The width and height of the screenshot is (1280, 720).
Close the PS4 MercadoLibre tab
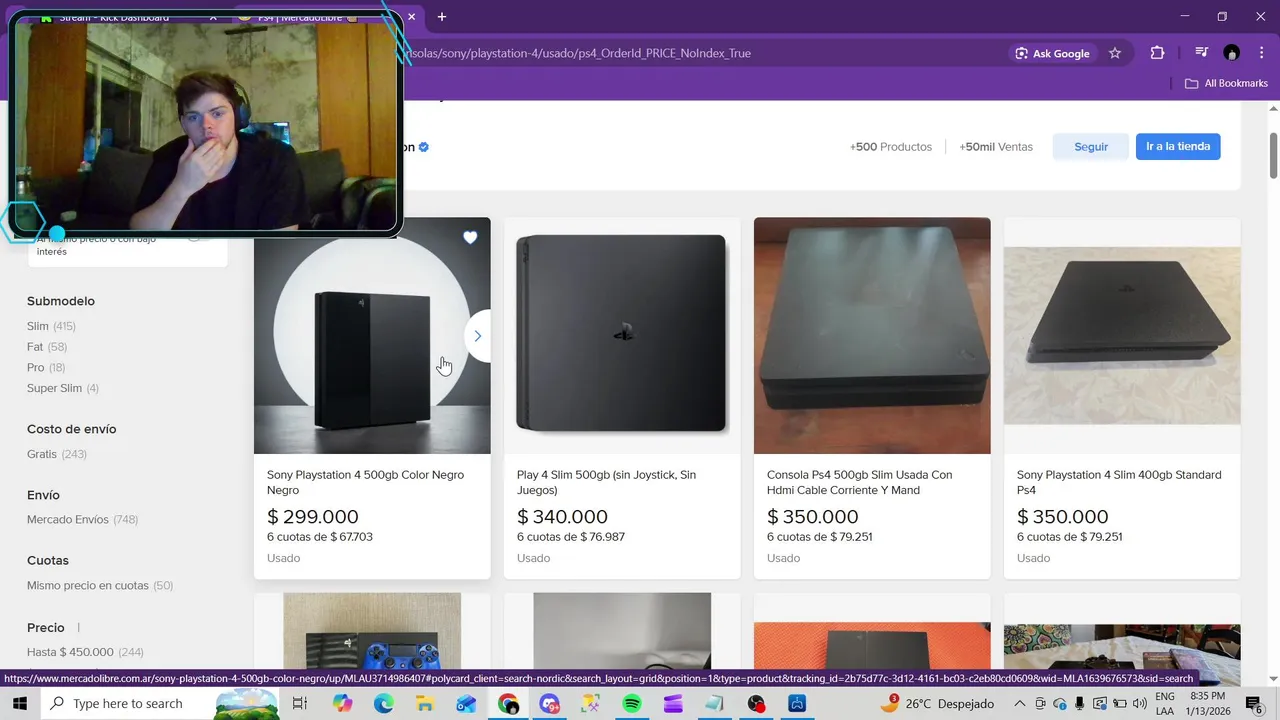click(411, 17)
